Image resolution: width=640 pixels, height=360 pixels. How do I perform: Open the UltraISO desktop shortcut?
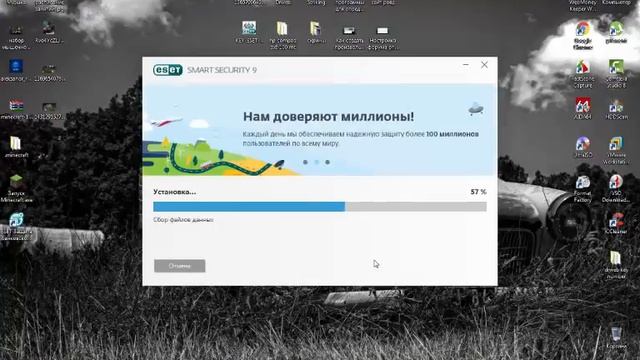(x=583, y=147)
